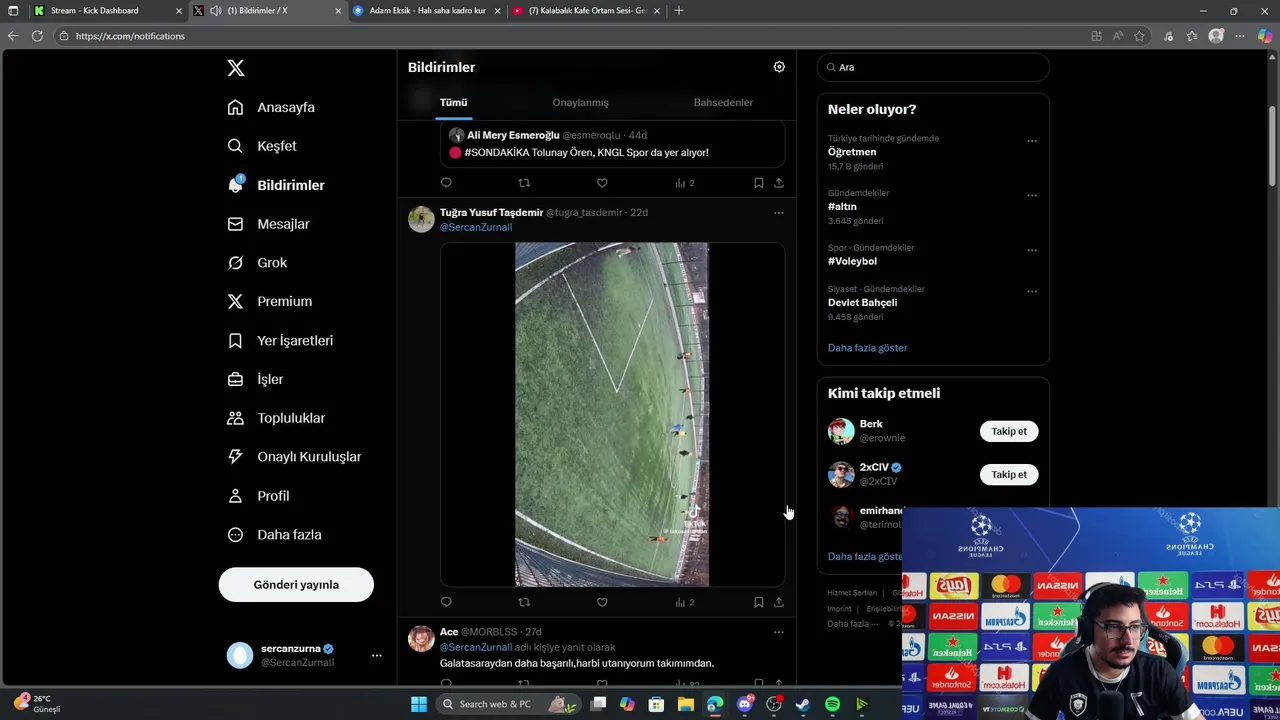
Task: Open Windows Start menu
Action: pyautogui.click(x=418, y=704)
